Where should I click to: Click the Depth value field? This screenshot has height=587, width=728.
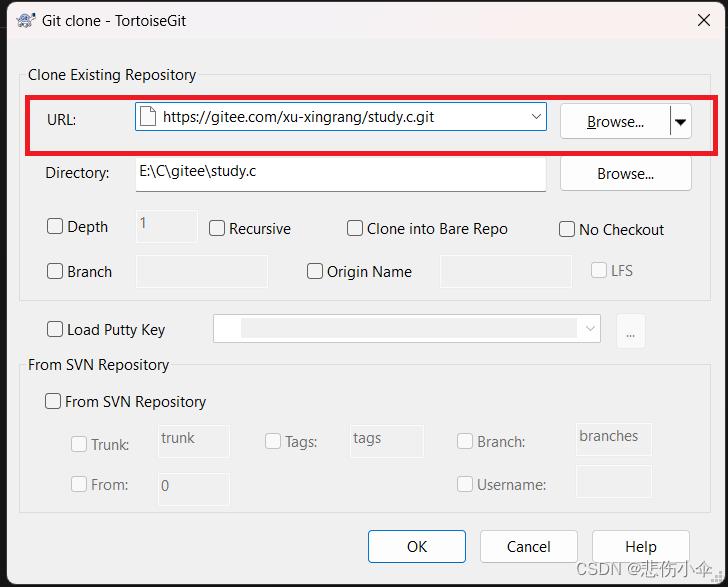(167, 227)
